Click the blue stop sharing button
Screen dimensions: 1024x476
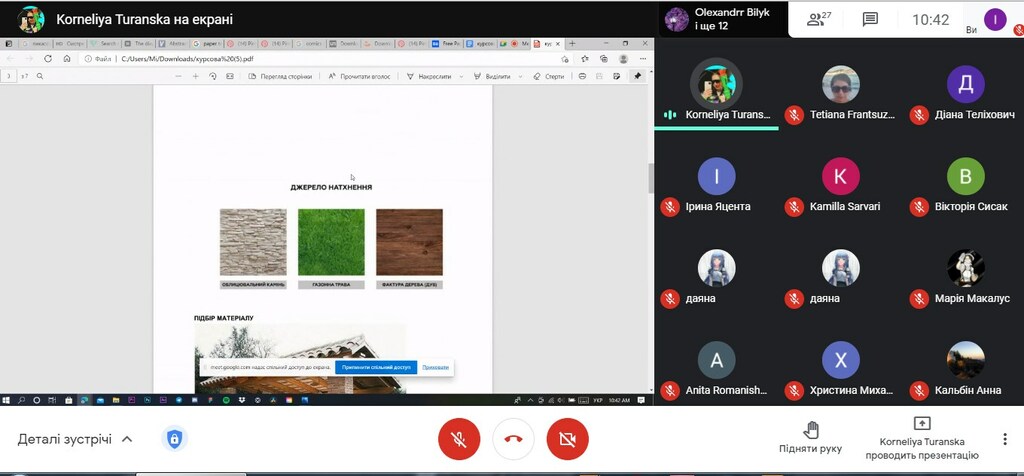coord(375,367)
